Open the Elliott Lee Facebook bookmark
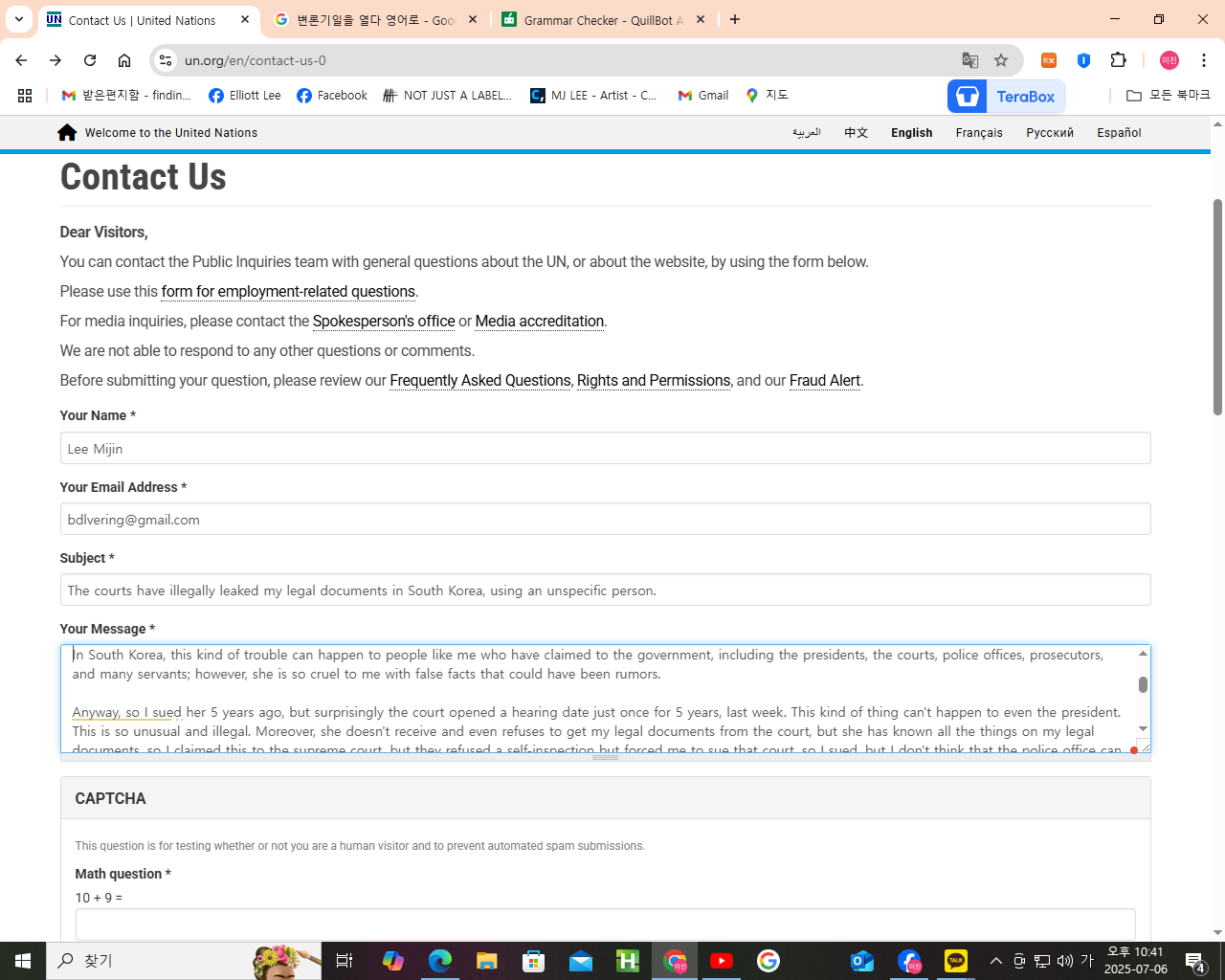This screenshot has width=1225, height=980. [245, 96]
